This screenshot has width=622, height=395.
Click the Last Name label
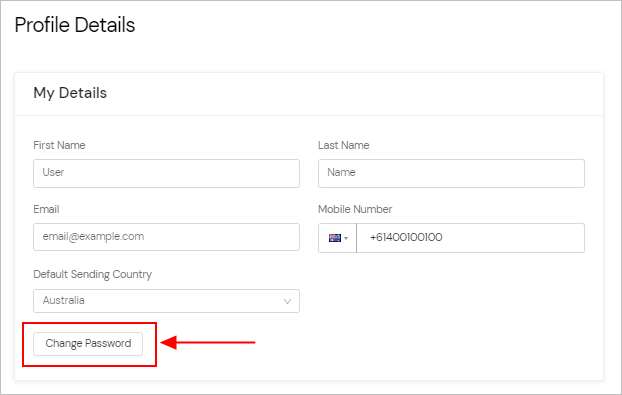[x=344, y=145]
